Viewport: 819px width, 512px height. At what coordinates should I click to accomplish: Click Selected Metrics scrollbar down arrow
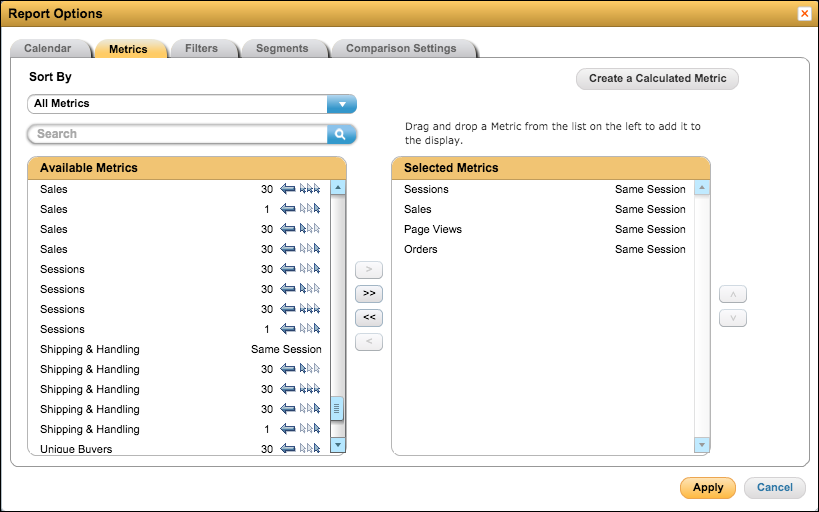[x=702, y=445]
